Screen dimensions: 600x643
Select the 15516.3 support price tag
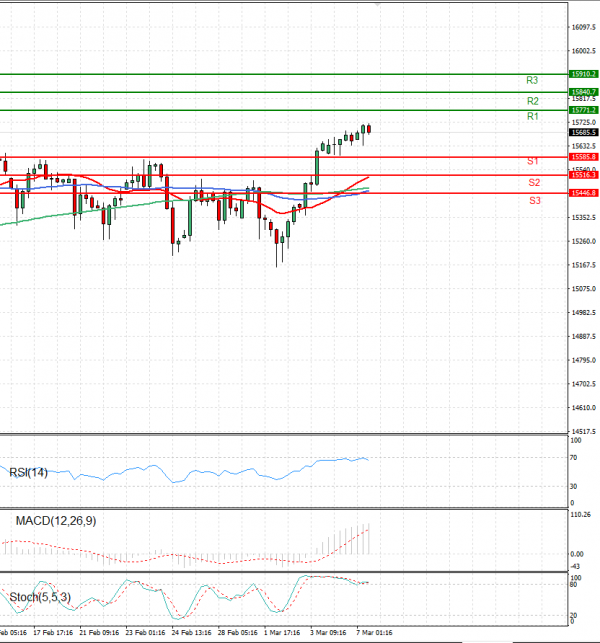[x=584, y=175]
